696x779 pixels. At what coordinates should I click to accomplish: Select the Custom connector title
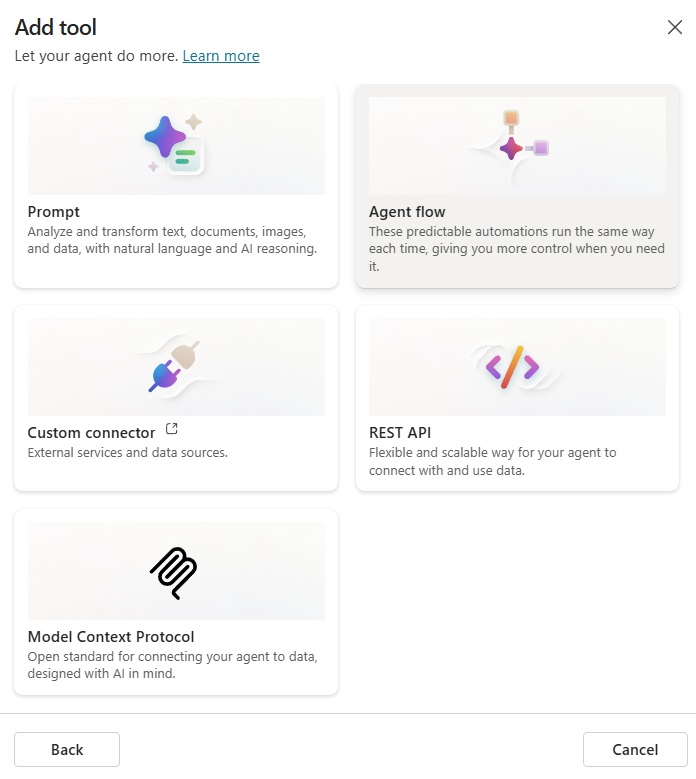coord(91,433)
